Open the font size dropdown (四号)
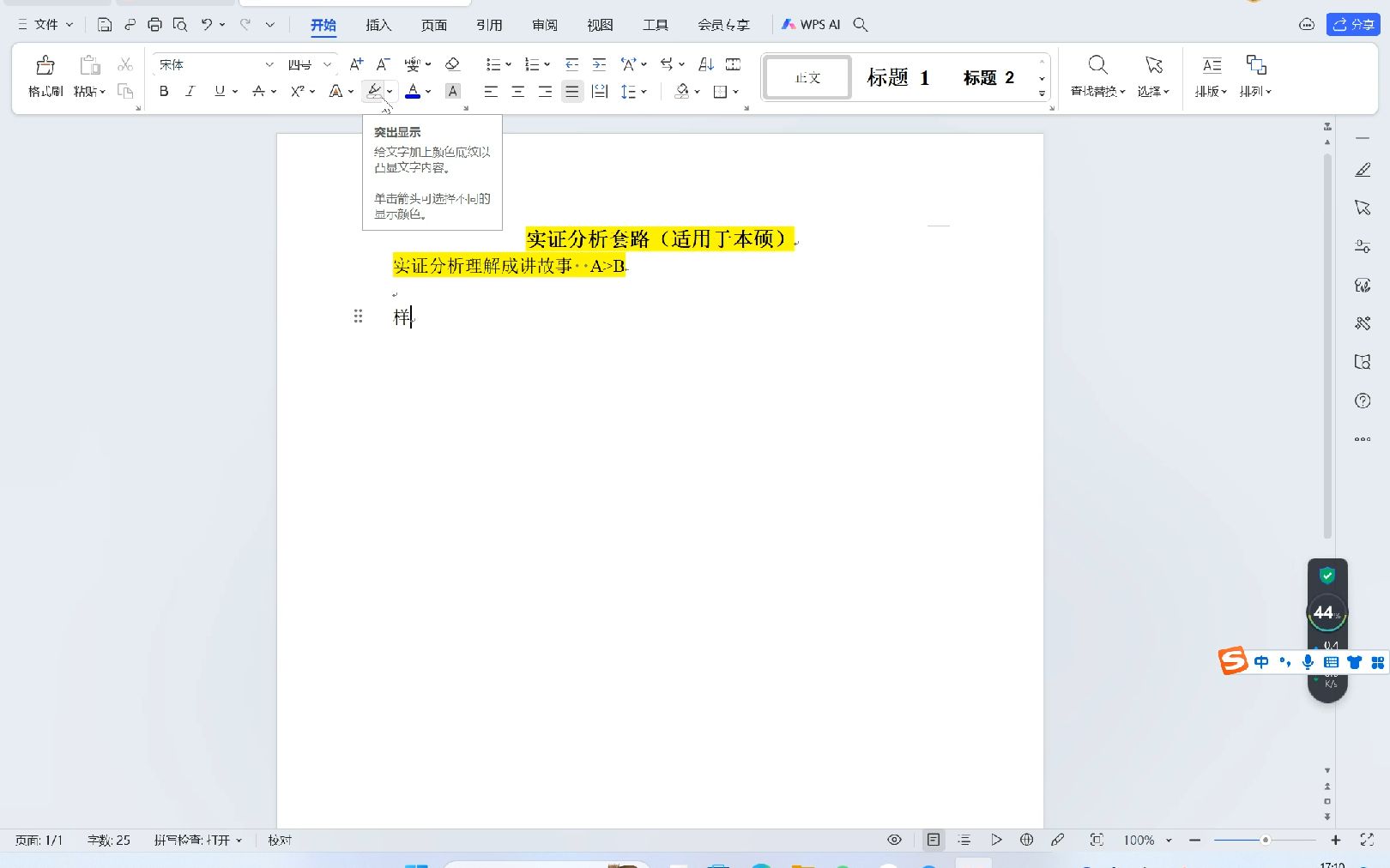This screenshot has width=1390, height=868. (x=327, y=64)
